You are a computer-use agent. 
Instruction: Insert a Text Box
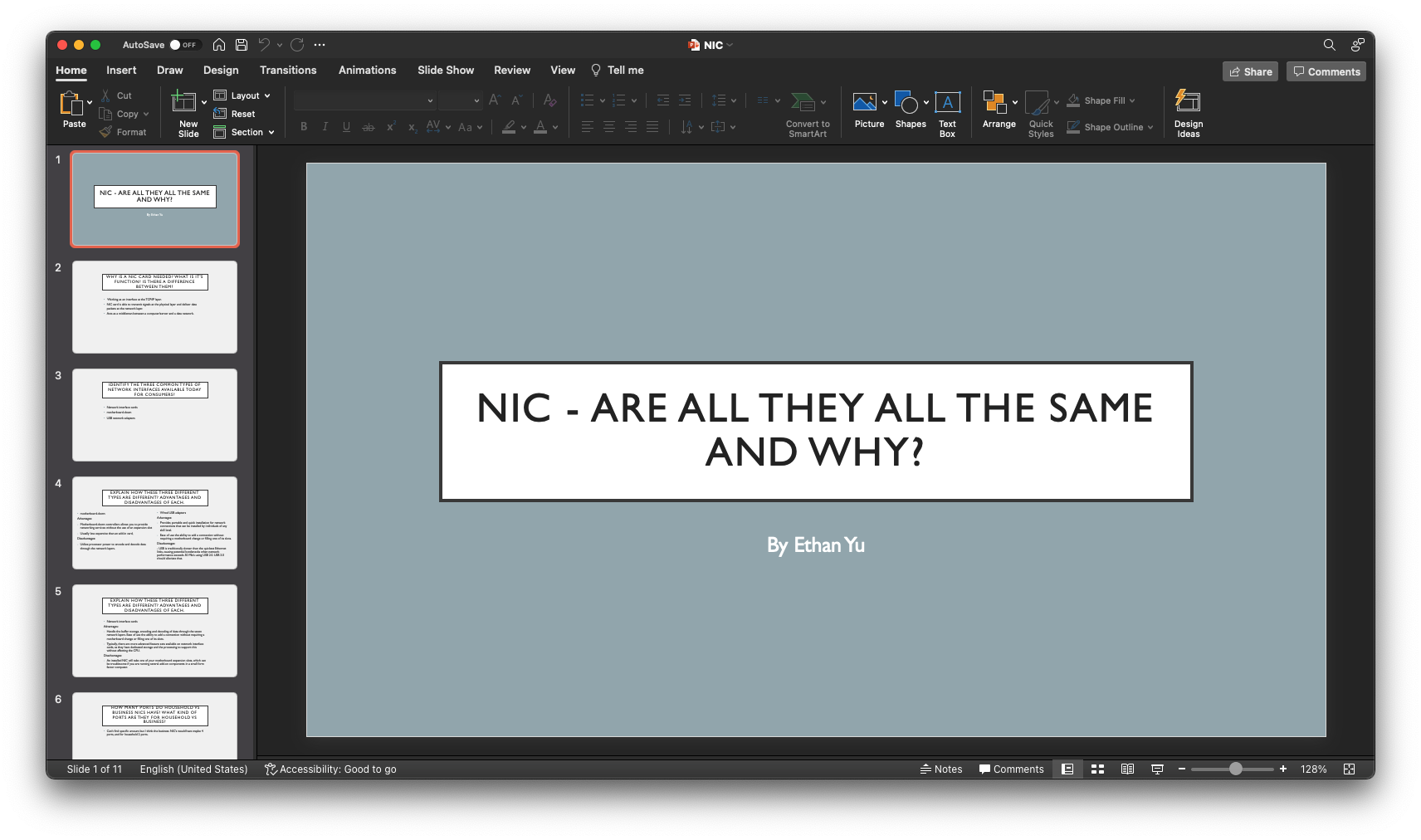[x=947, y=113]
